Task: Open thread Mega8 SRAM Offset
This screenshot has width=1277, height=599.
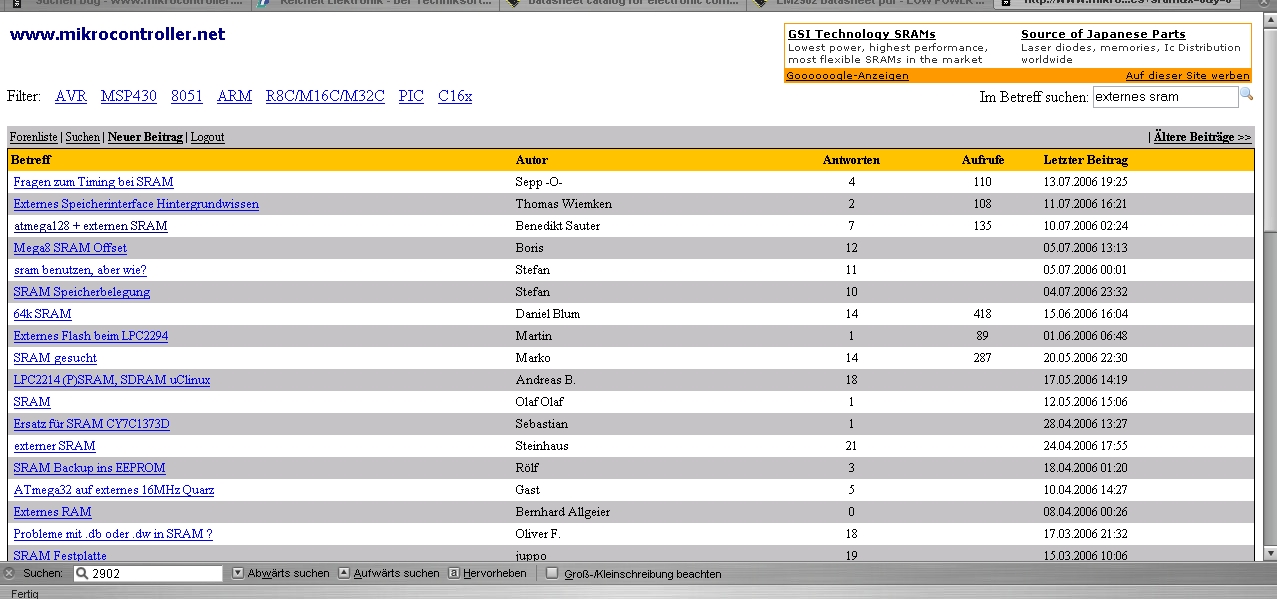Action: (x=70, y=248)
